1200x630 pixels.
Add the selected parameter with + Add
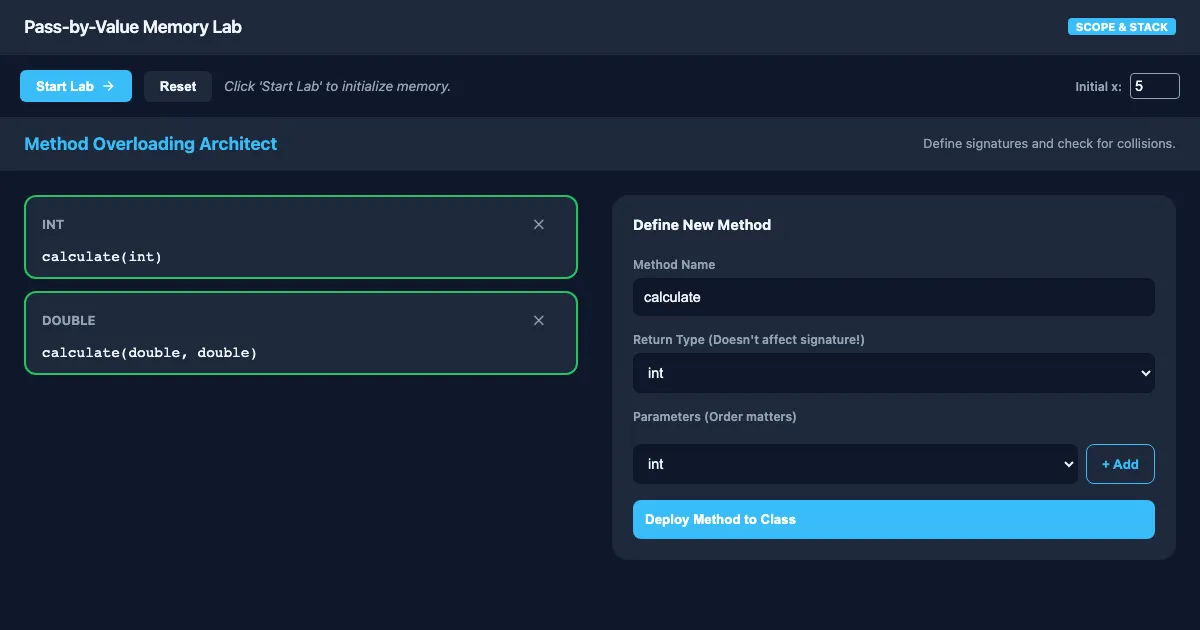1120,464
